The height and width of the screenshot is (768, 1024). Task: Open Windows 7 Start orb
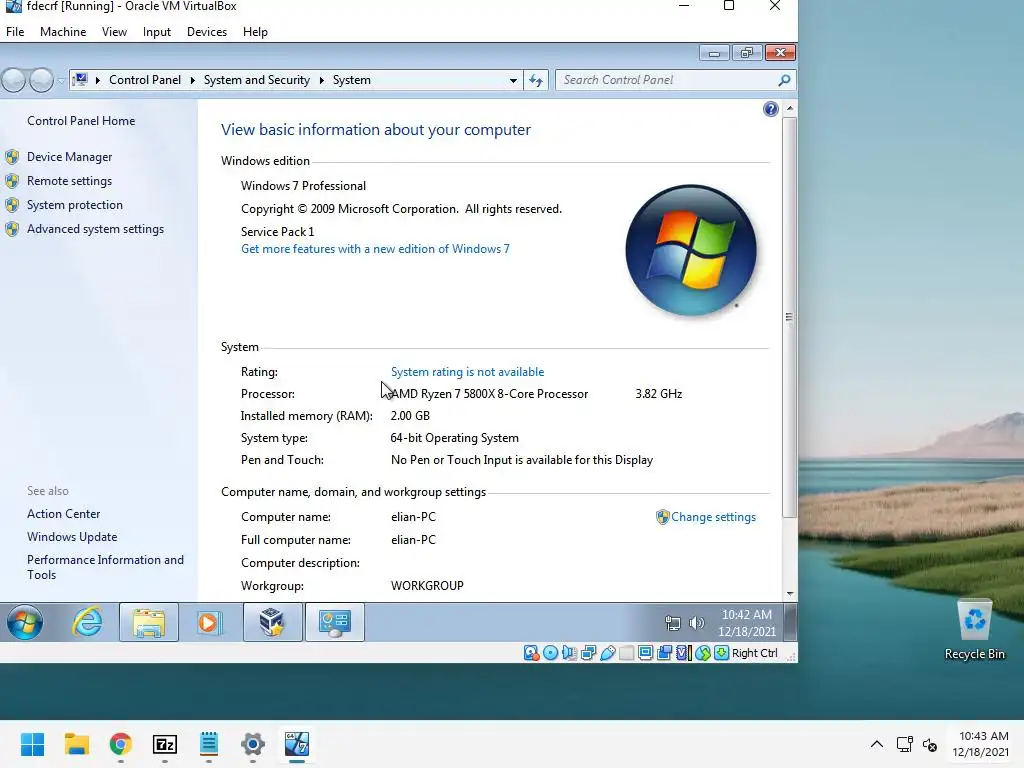25,622
